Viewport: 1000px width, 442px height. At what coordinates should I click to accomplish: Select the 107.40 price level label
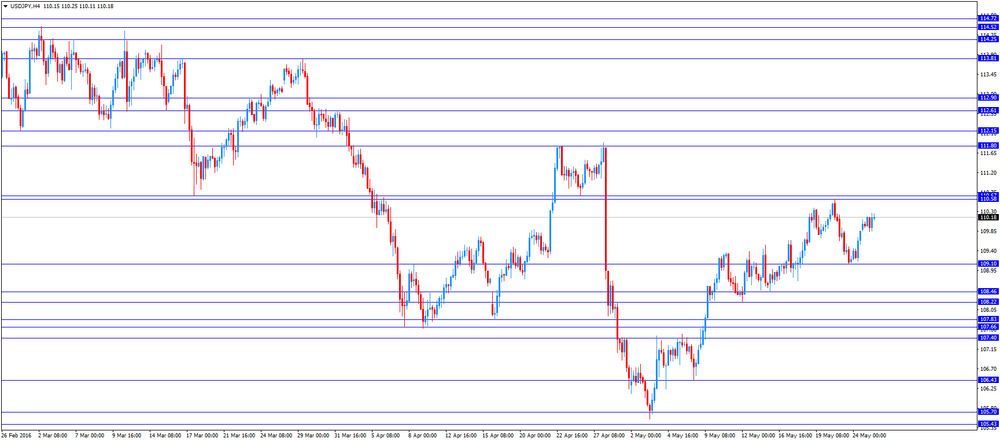[x=989, y=338]
